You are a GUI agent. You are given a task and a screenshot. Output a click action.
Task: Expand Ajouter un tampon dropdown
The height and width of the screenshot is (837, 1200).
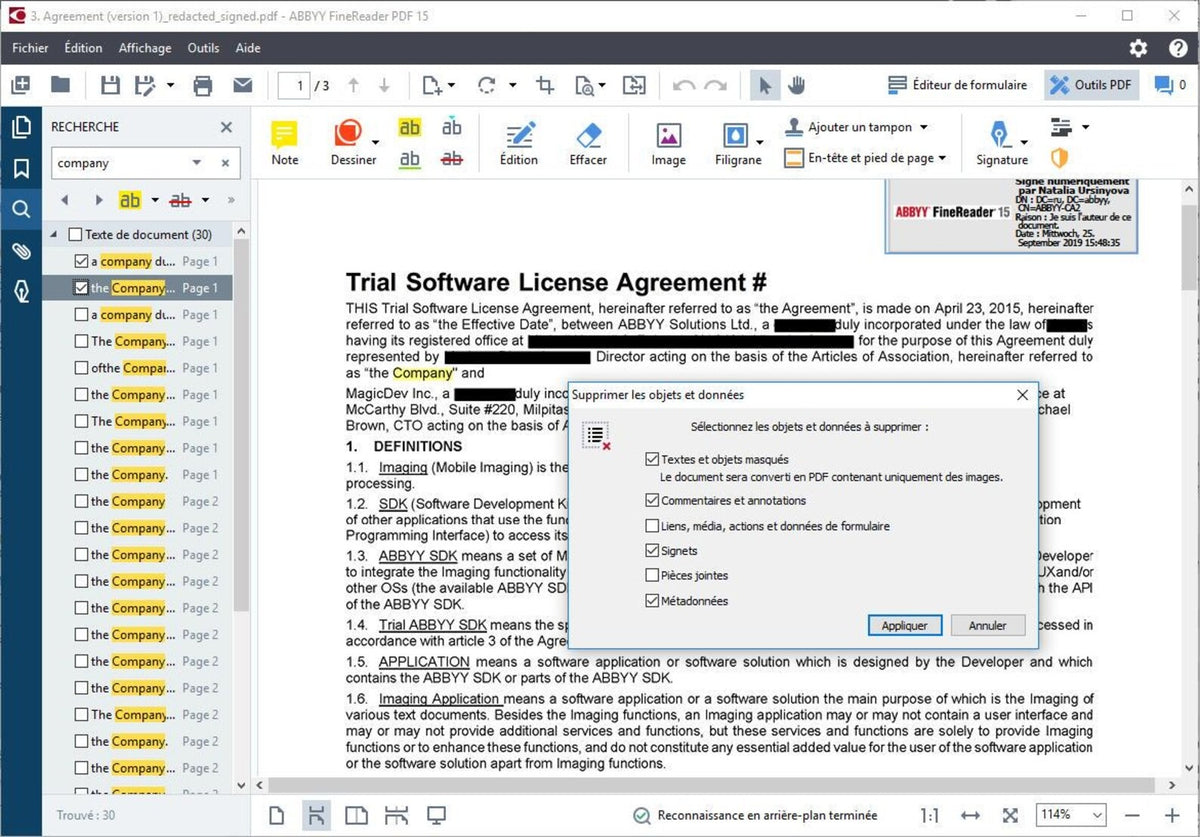[x=923, y=127]
